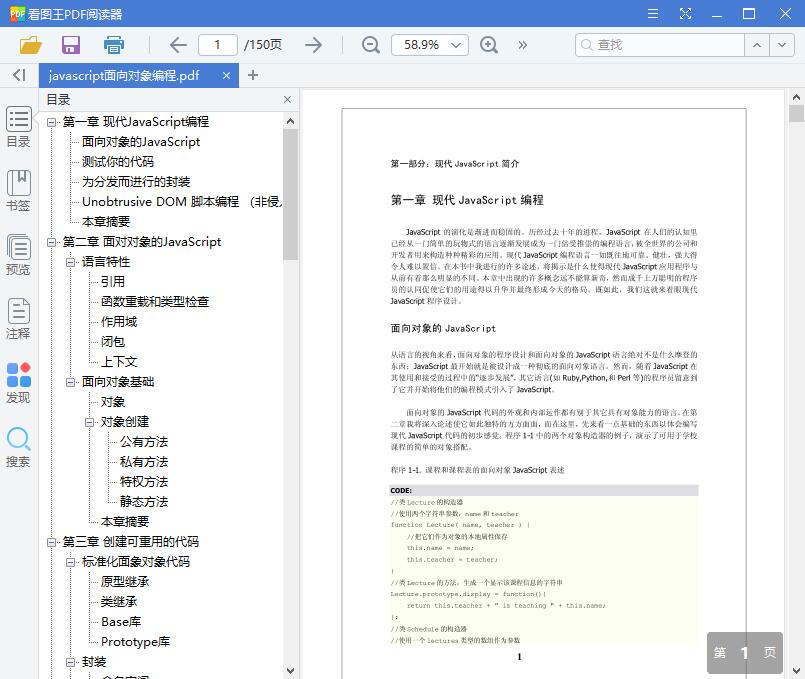The width and height of the screenshot is (805, 679).
Task: Jump to 作用域 outline entry
Action: [x=119, y=322]
